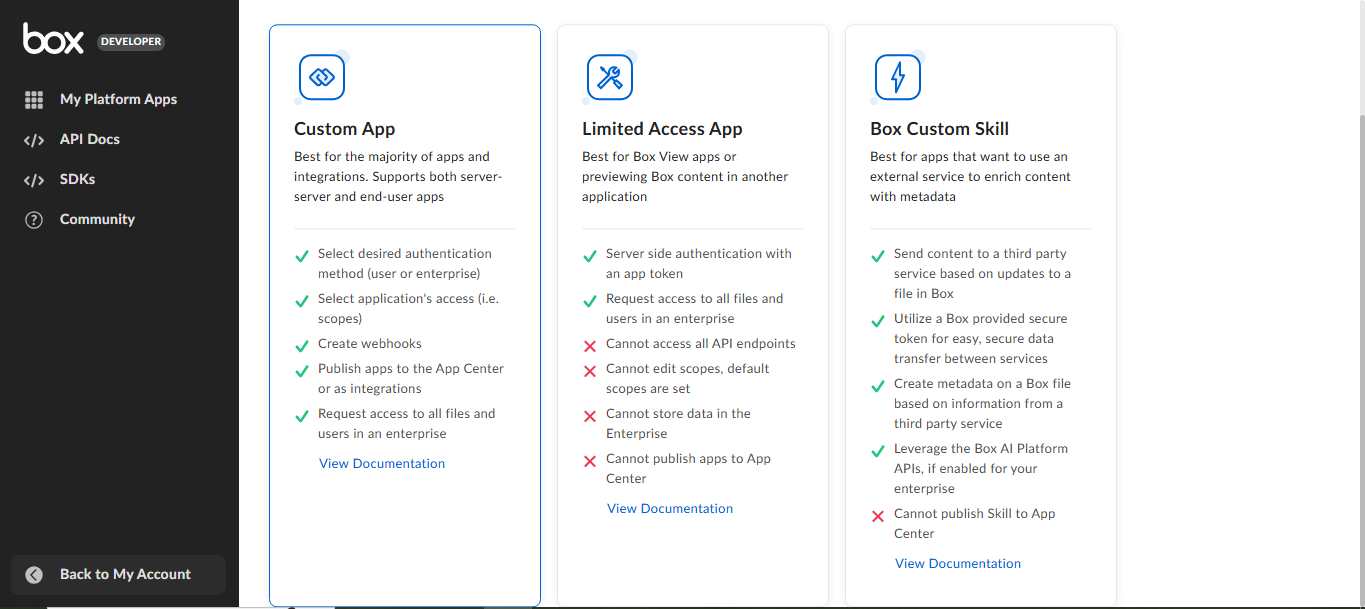
Task: Click Publish apps to the App Center text
Action: point(411,378)
